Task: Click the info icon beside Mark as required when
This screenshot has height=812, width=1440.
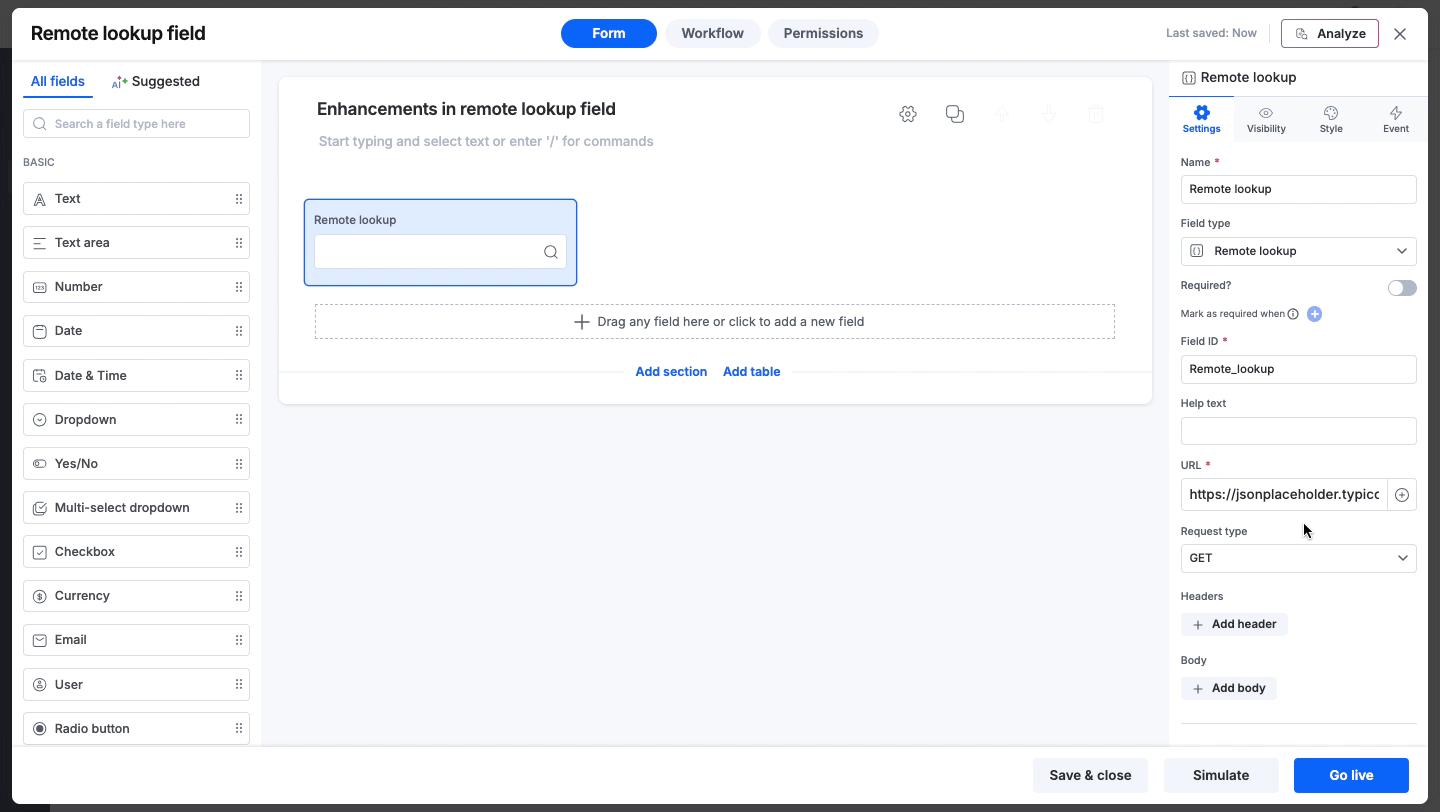Action: tap(1293, 314)
